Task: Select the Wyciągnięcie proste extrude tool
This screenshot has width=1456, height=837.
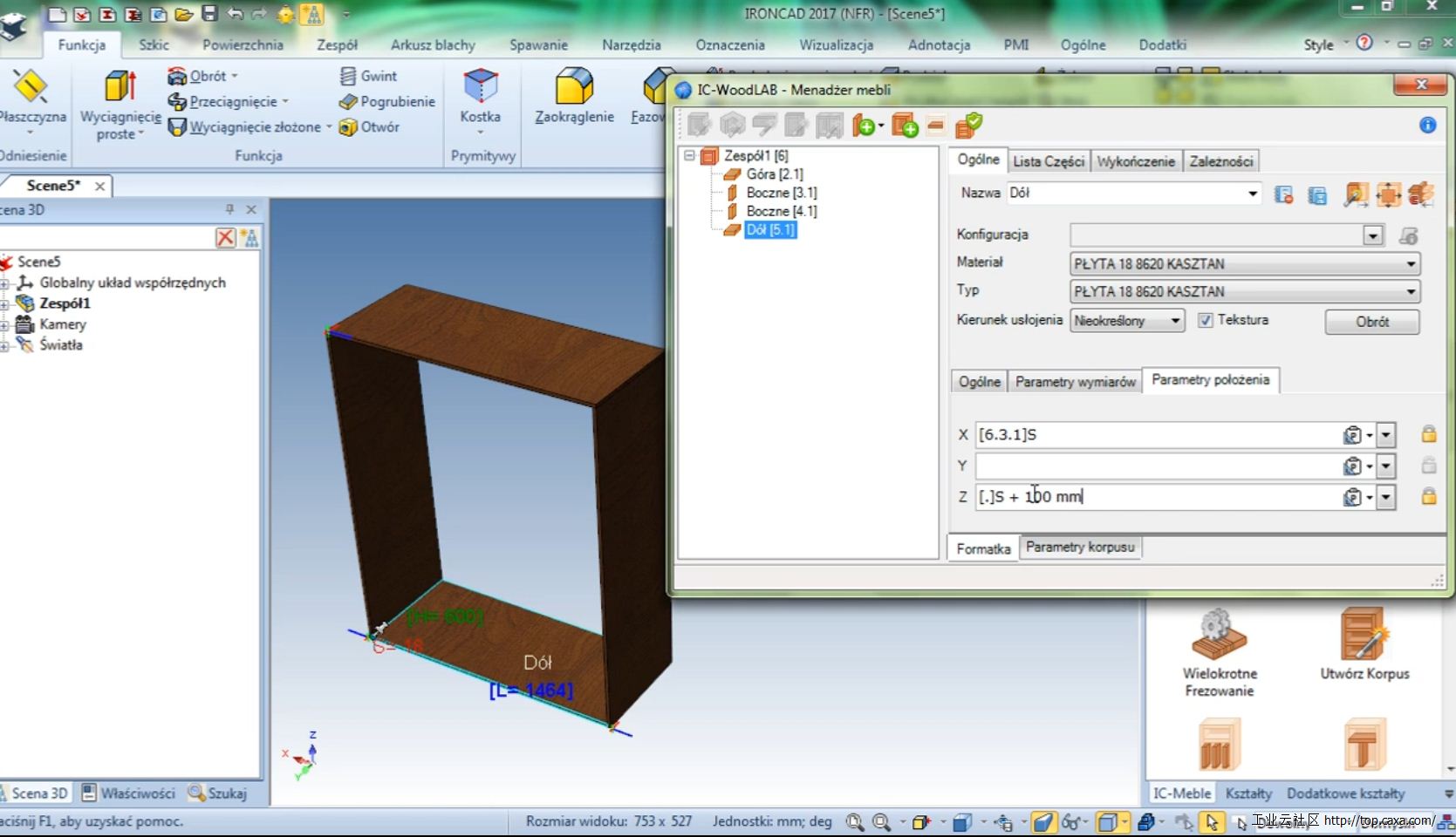Action: (120, 105)
